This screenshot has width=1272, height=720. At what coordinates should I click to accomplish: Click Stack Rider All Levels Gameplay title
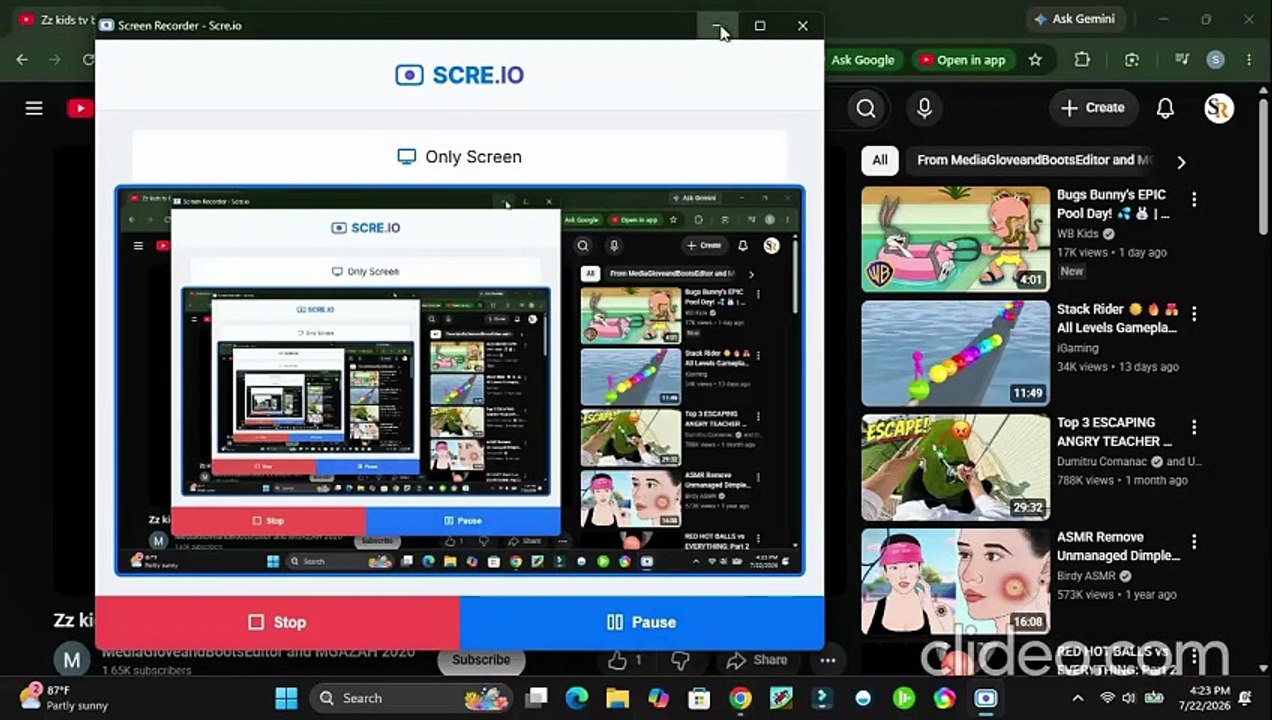pos(1117,318)
